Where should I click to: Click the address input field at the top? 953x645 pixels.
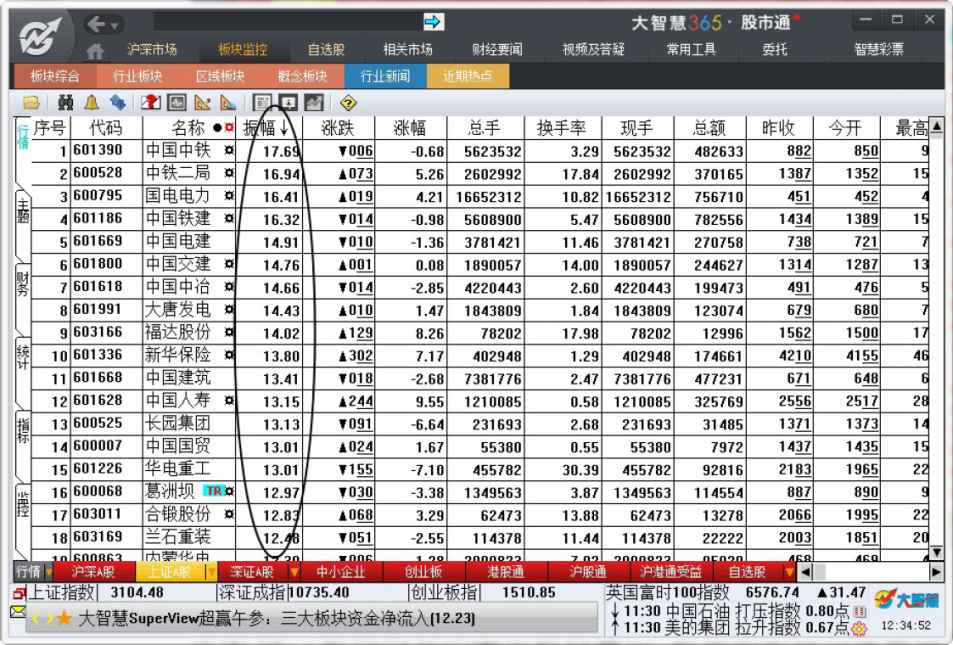(x=287, y=22)
